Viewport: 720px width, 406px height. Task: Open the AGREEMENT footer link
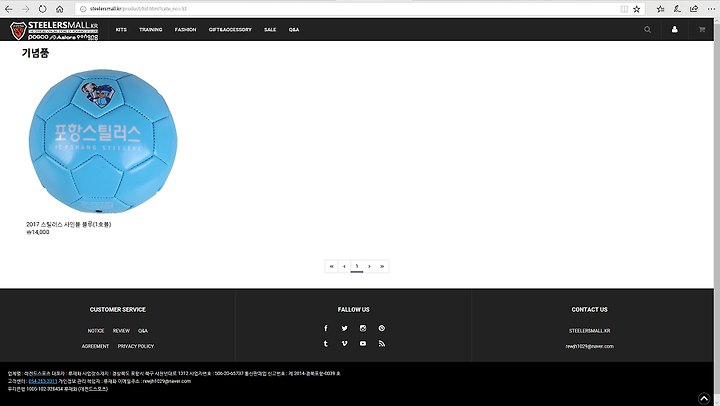point(95,346)
